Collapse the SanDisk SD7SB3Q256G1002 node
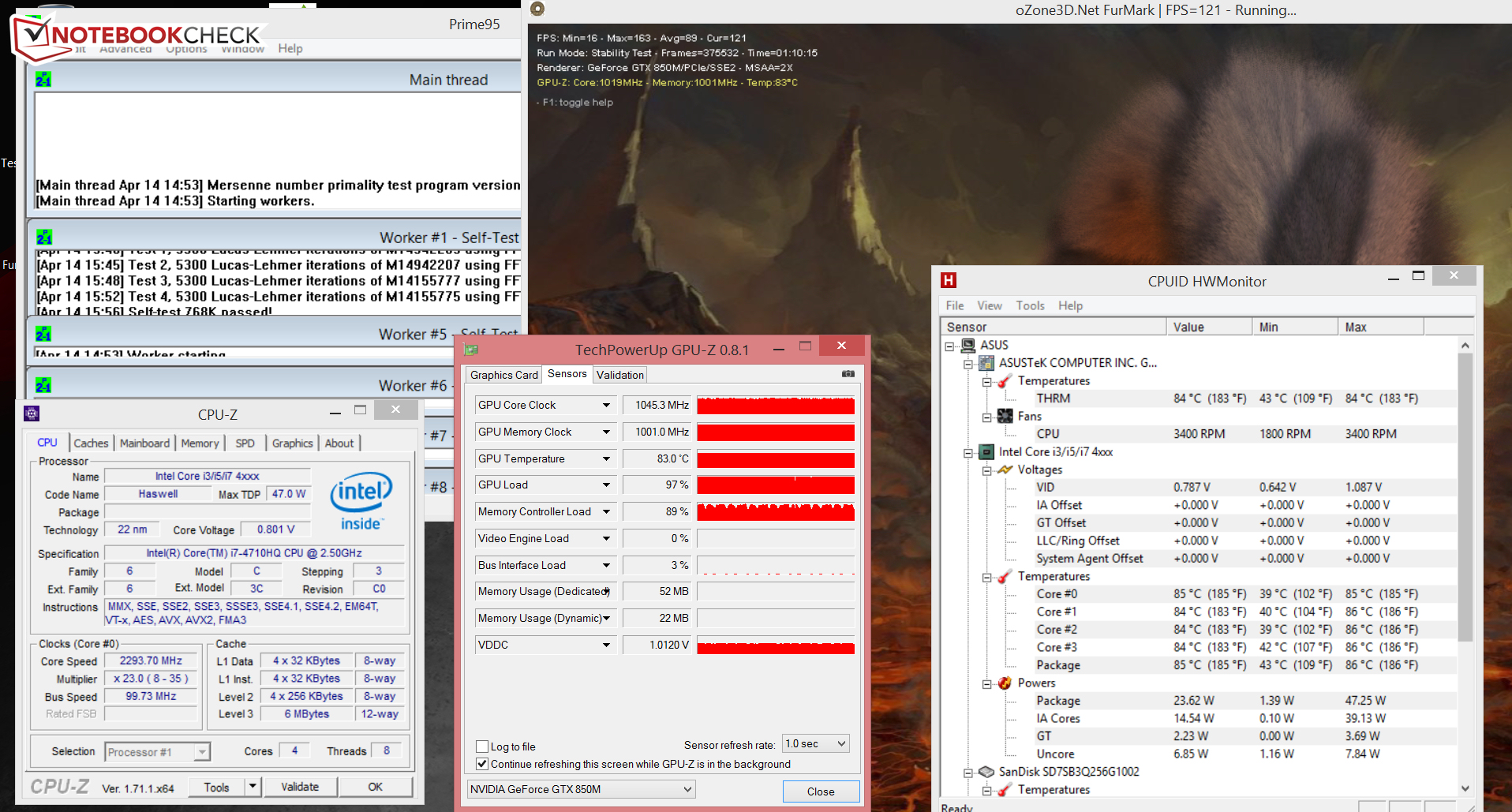Viewport: 1512px width, 812px height. (x=968, y=773)
